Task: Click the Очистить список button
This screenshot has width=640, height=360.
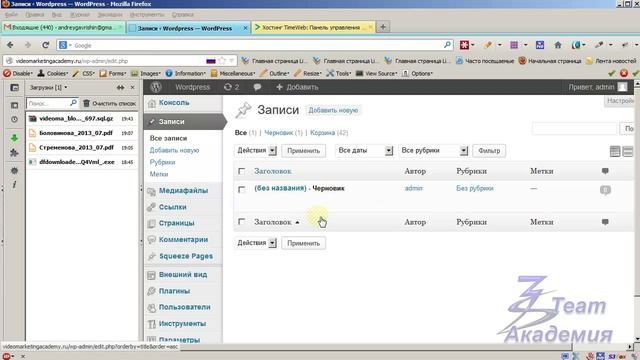Action: [x=109, y=103]
